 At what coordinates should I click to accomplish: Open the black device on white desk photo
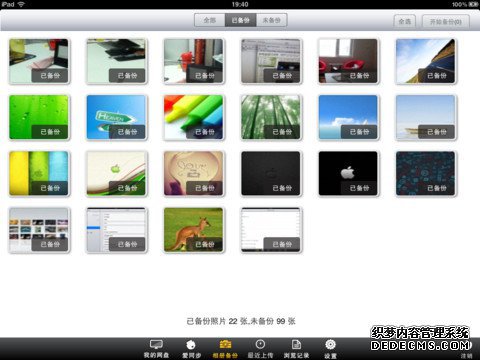[x=116, y=61]
